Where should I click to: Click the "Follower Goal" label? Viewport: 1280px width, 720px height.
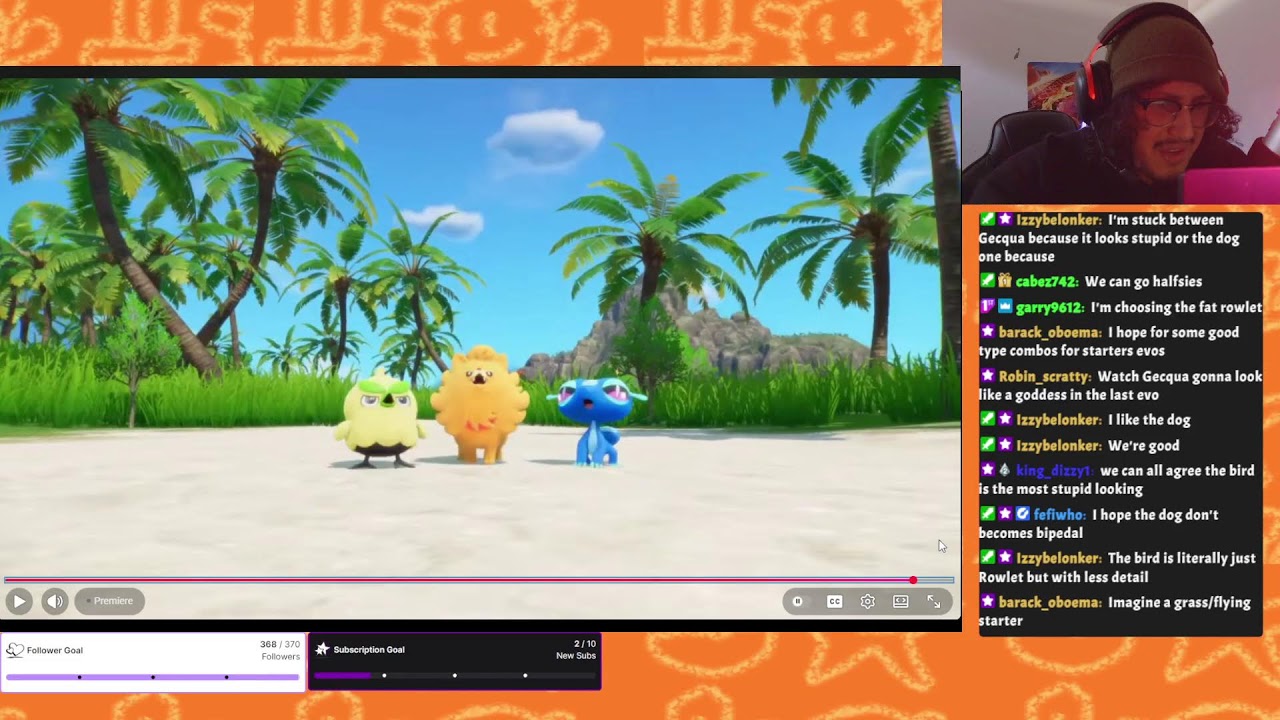coord(55,650)
